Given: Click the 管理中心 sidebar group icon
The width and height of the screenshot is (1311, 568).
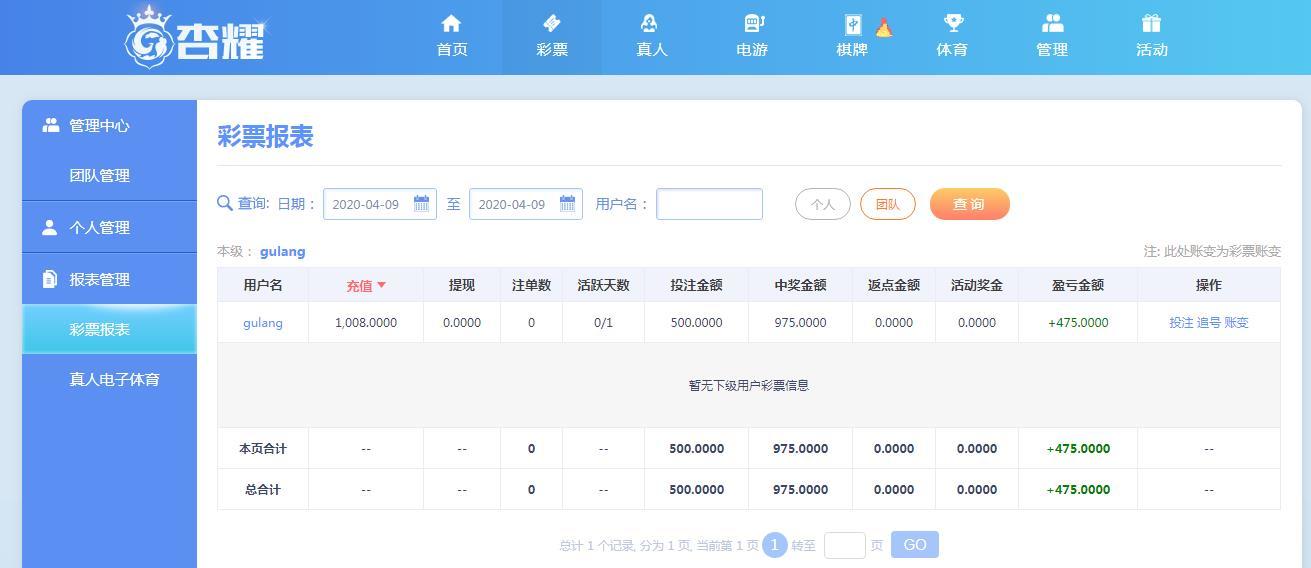Looking at the screenshot, I should pyautogui.click(x=51, y=125).
